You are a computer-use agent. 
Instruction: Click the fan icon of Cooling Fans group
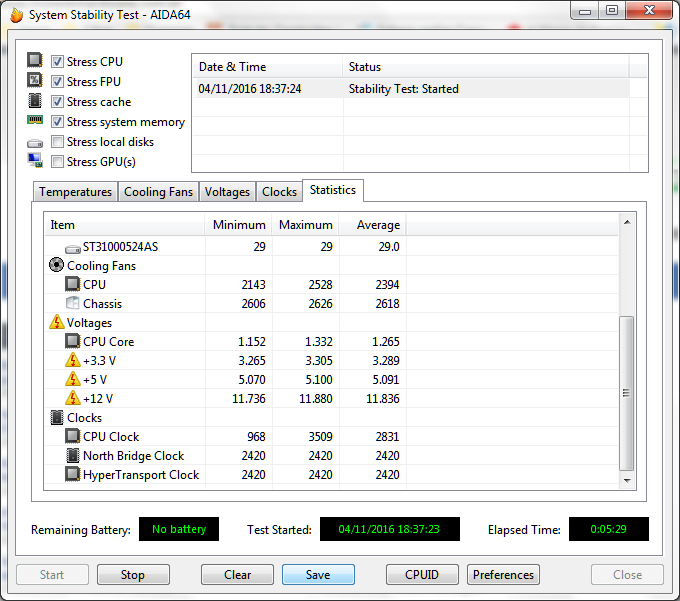[x=56, y=265]
